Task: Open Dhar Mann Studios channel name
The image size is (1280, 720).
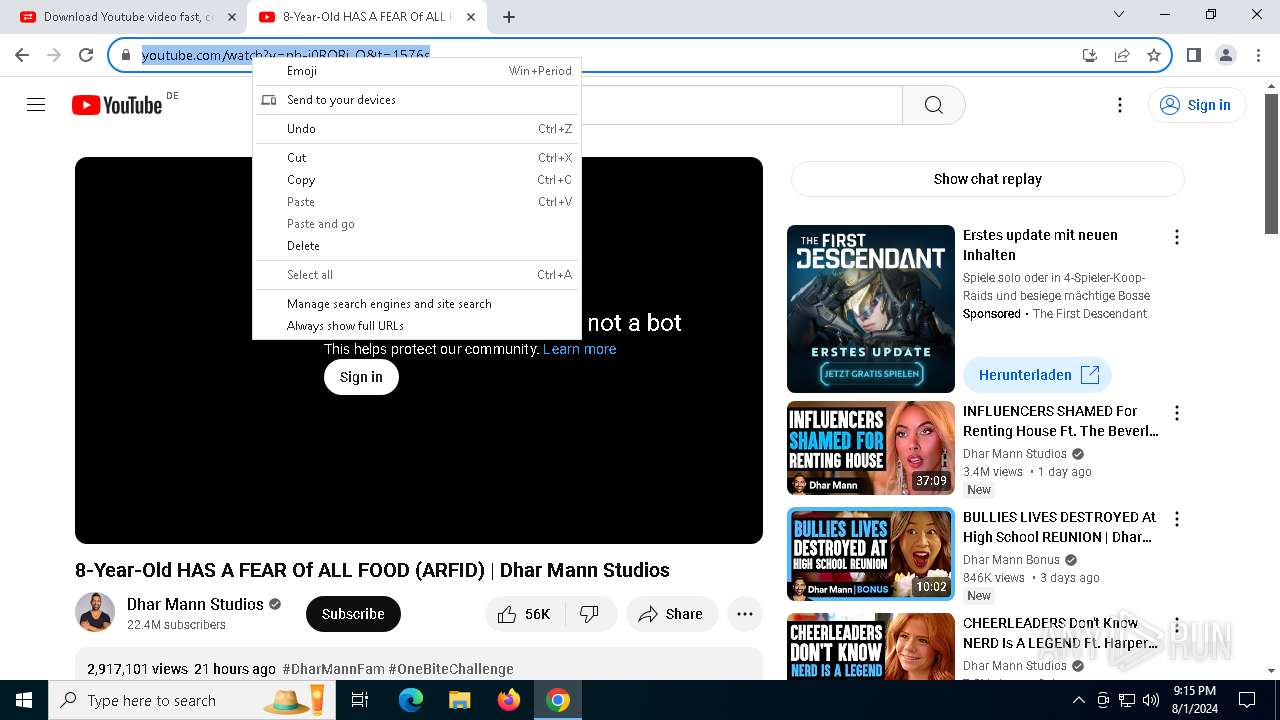Action: coord(195,604)
